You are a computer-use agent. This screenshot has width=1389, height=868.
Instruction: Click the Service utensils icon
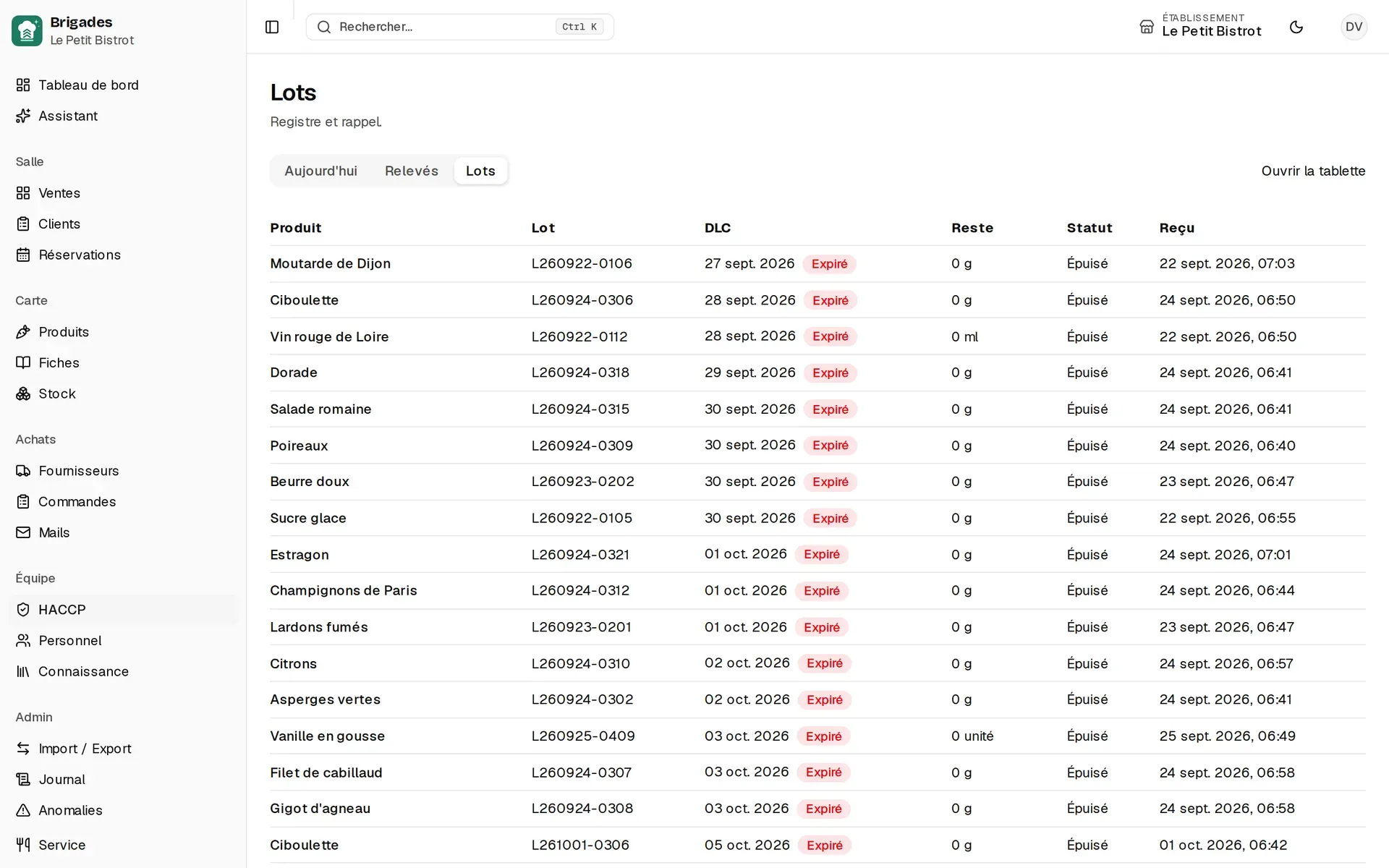coord(23,845)
